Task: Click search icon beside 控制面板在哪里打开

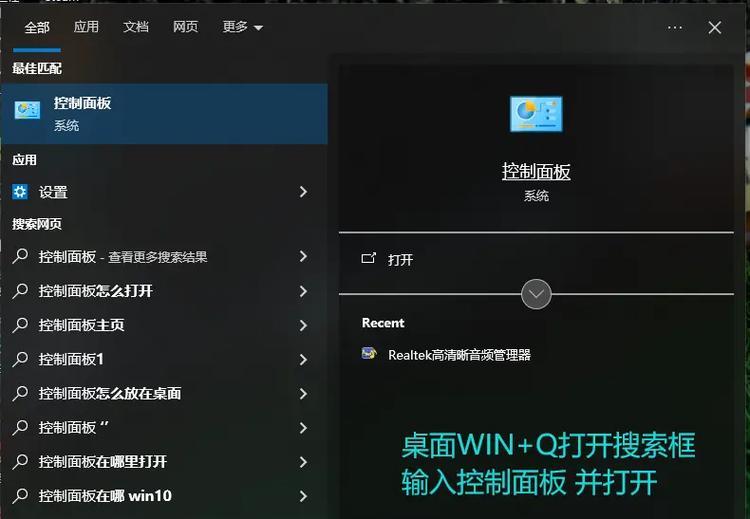Action: click(20, 462)
